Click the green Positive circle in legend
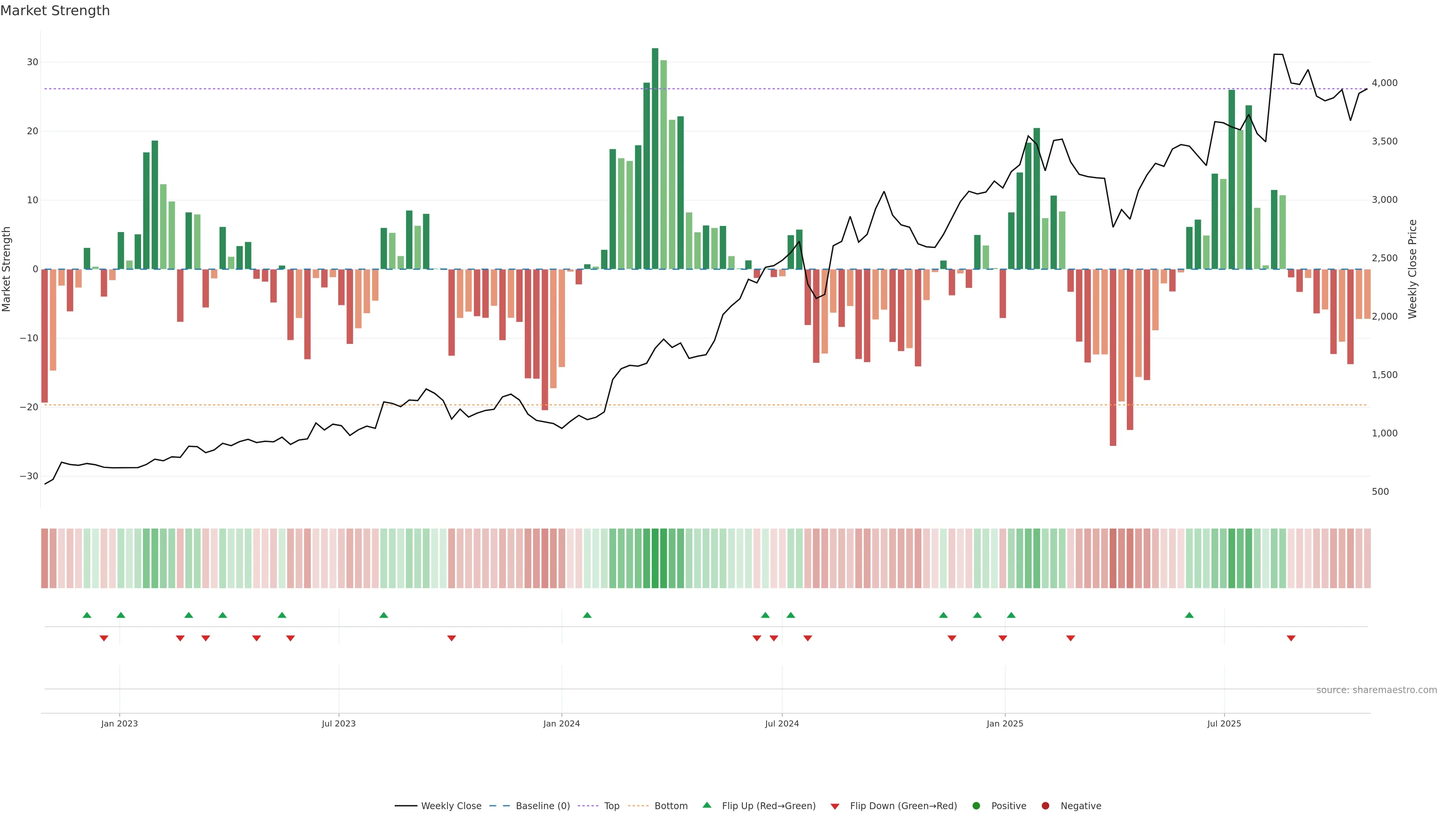The width and height of the screenshot is (1456, 819). 976,805
